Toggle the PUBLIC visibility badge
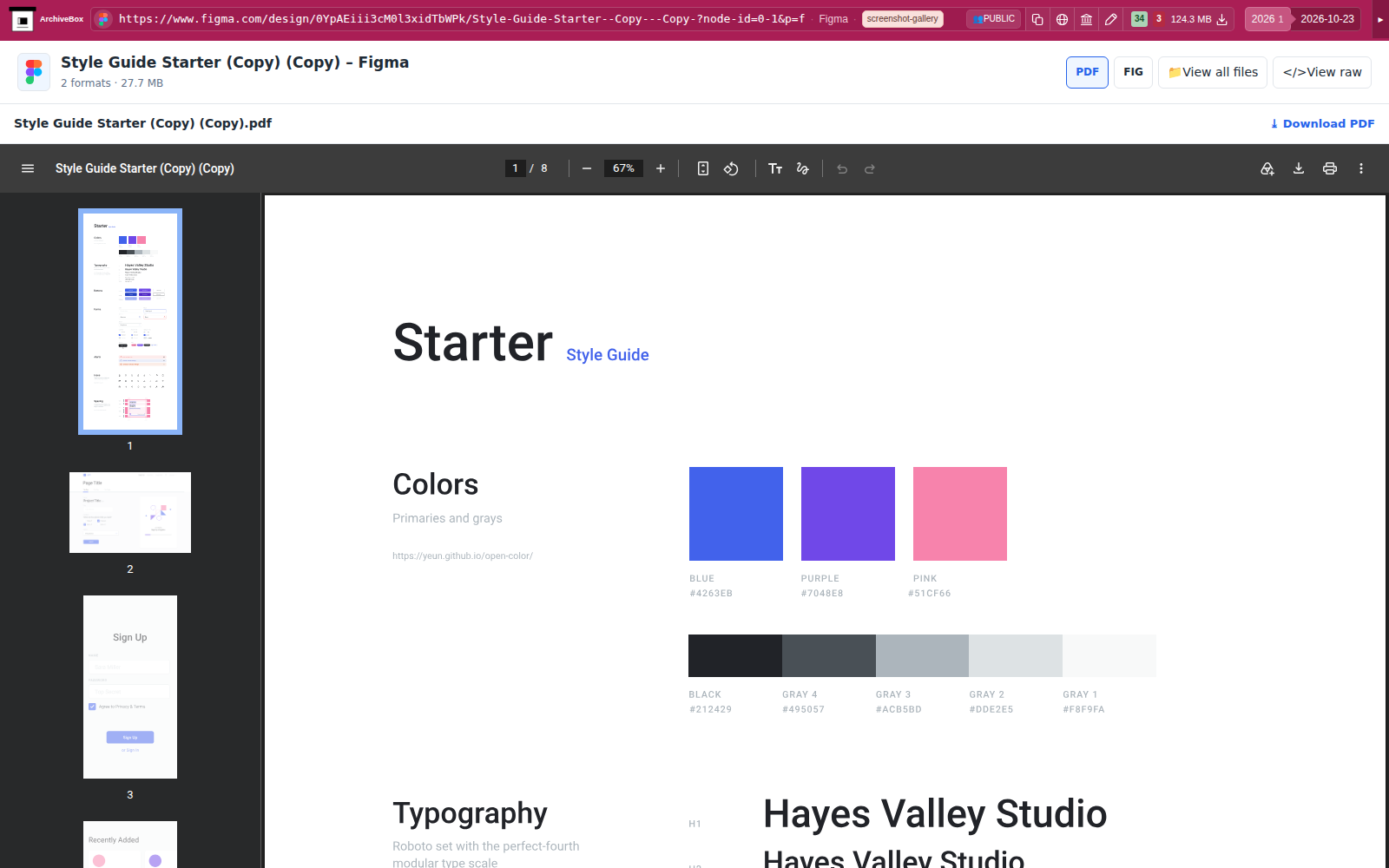1389x868 pixels. point(994,19)
